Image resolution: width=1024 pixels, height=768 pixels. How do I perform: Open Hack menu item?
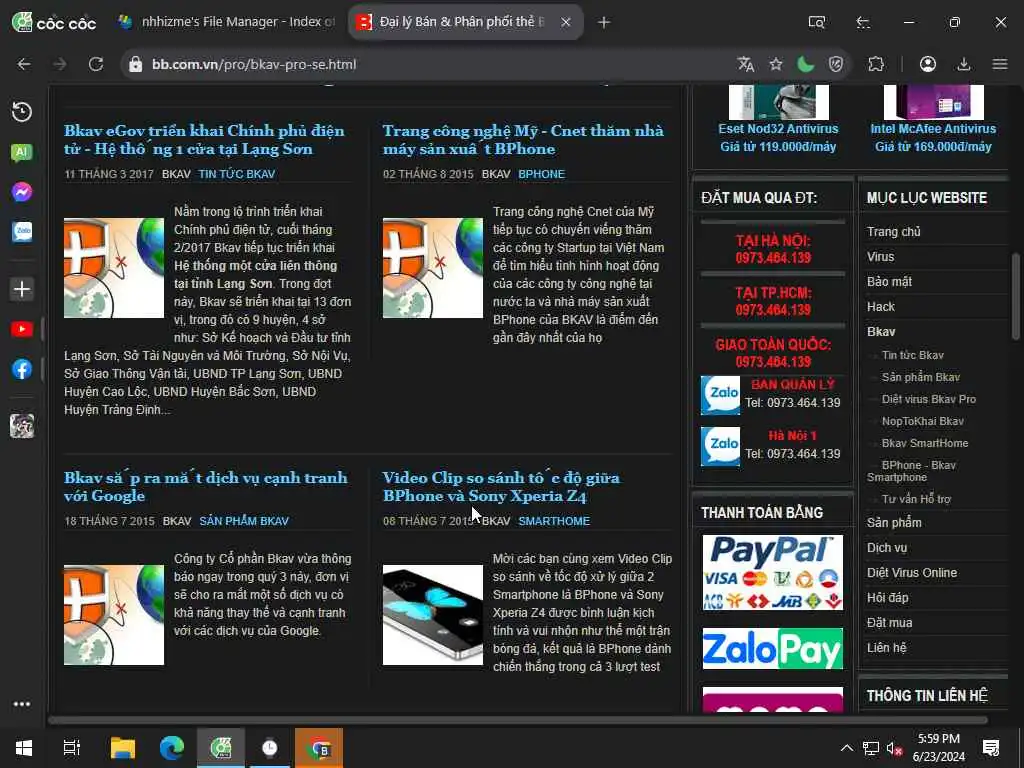[880, 306]
